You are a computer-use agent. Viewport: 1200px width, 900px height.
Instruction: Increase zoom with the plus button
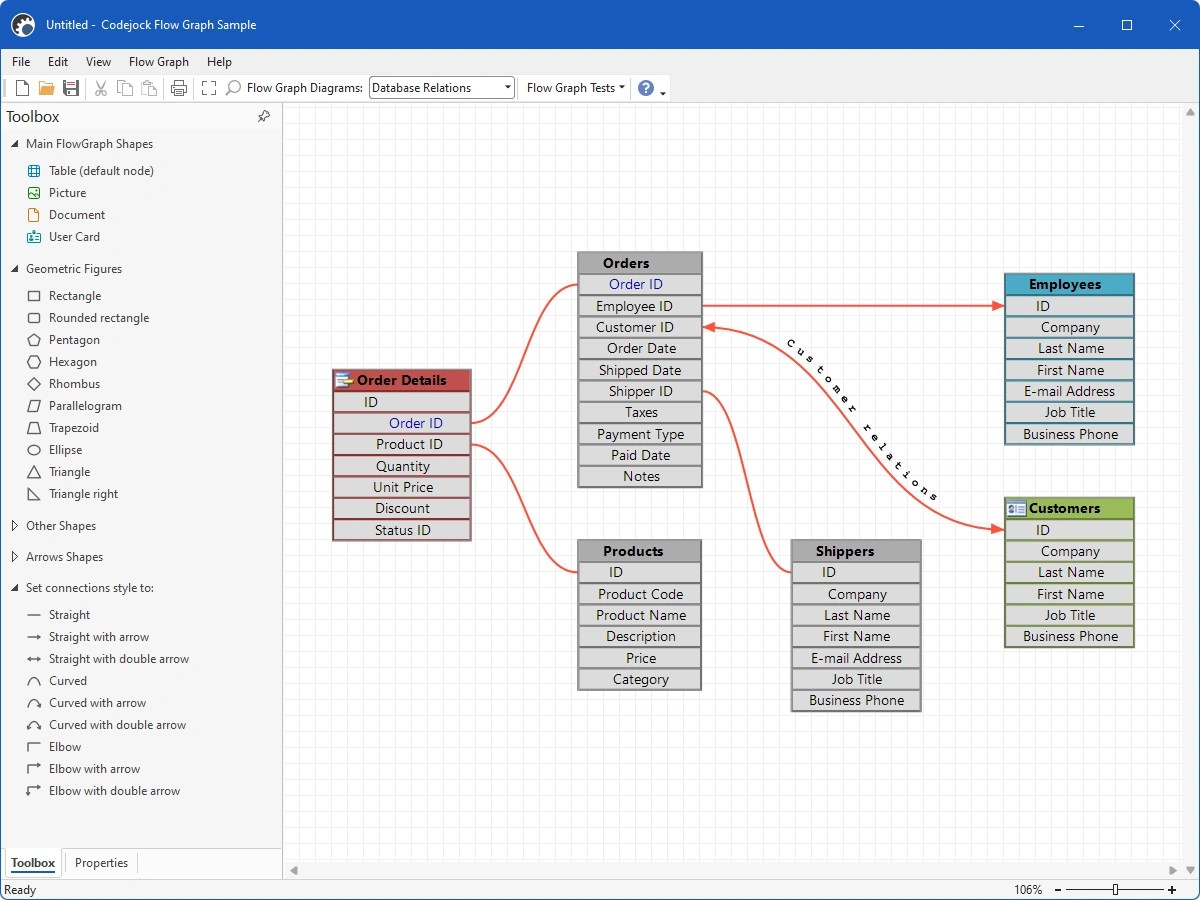pyautogui.click(x=1172, y=890)
